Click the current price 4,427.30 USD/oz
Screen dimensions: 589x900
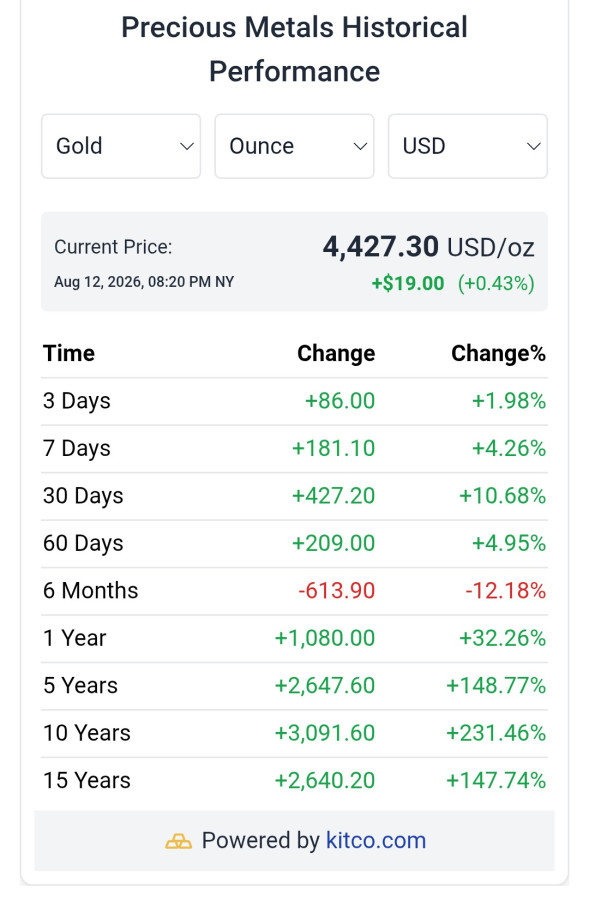click(428, 247)
